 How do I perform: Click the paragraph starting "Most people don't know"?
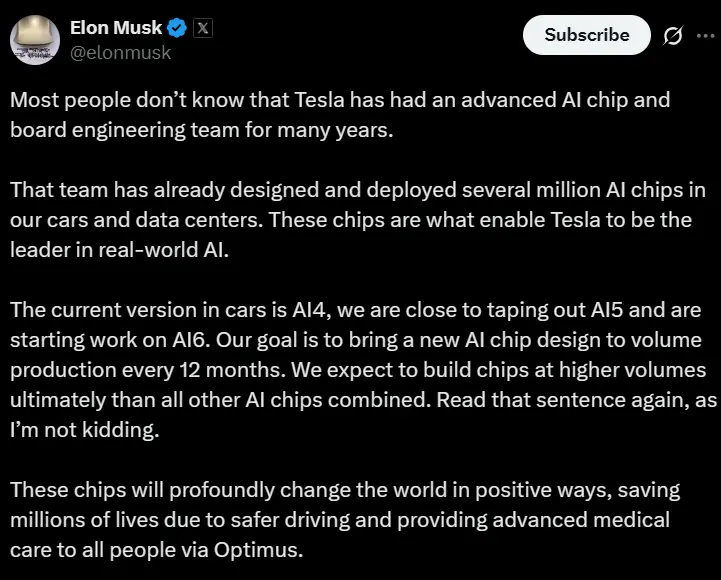pyautogui.click(x=340, y=114)
